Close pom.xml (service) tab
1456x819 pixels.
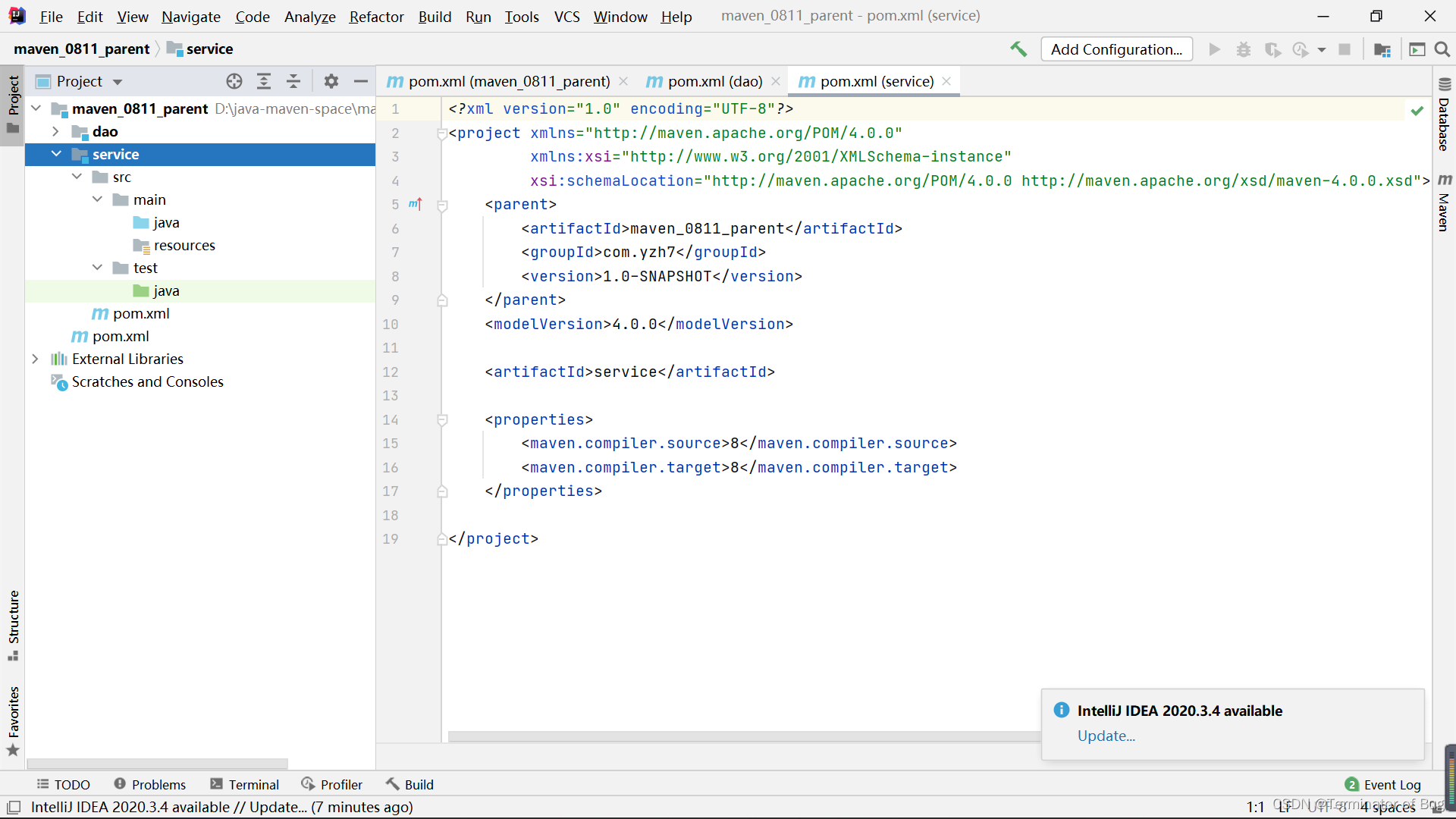[x=946, y=81]
